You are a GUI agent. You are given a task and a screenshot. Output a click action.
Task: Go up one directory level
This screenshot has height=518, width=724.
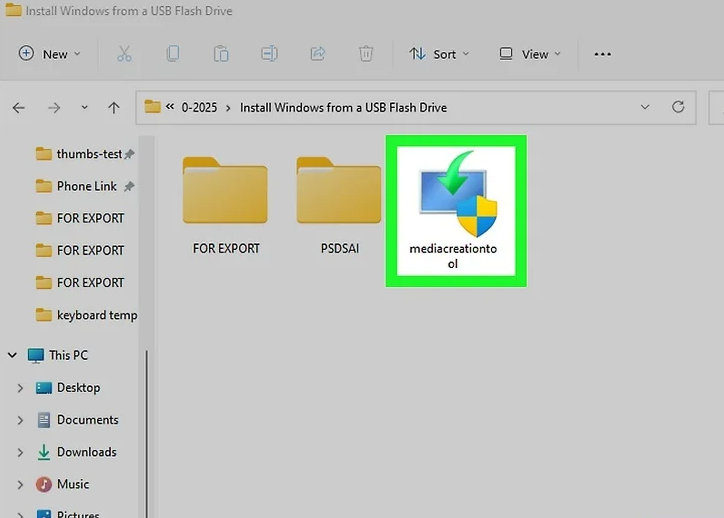tap(114, 107)
